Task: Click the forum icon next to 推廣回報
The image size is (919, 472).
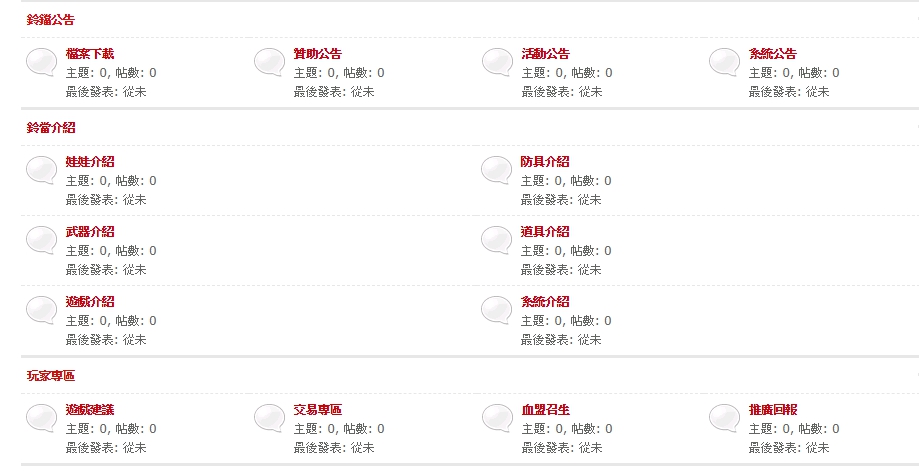Action: 724,419
